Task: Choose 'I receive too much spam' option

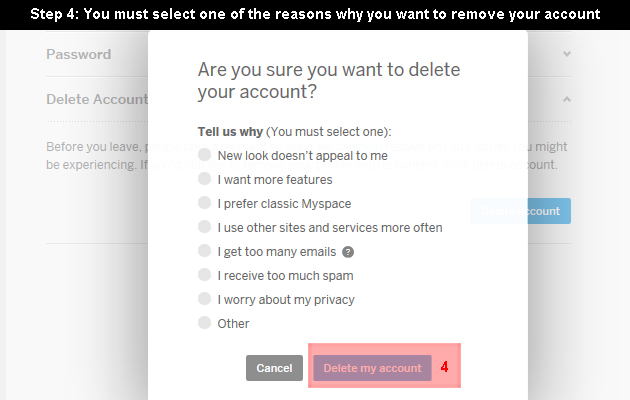Action: click(205, 275)
